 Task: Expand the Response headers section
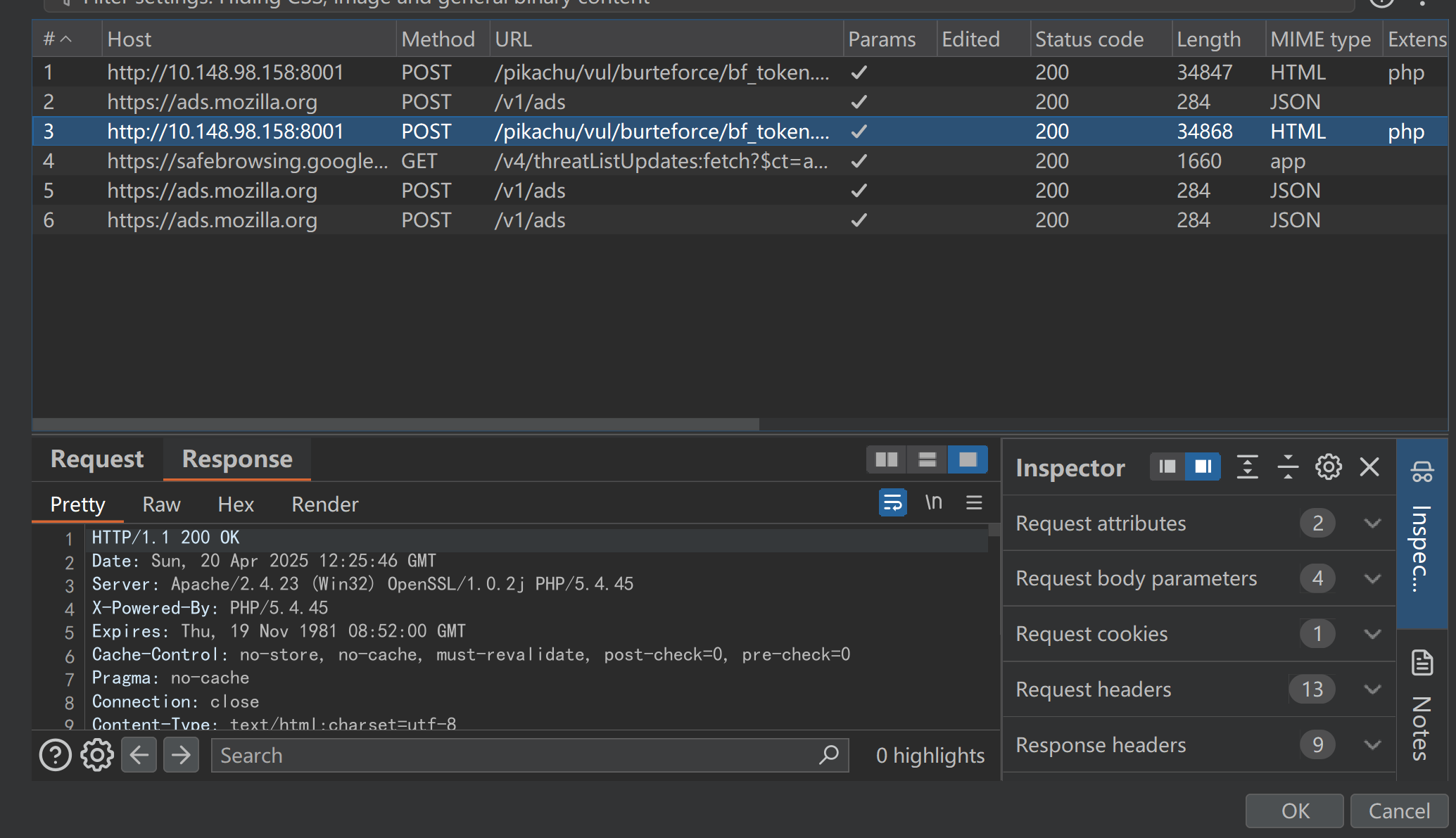[x=1372, y=744]
